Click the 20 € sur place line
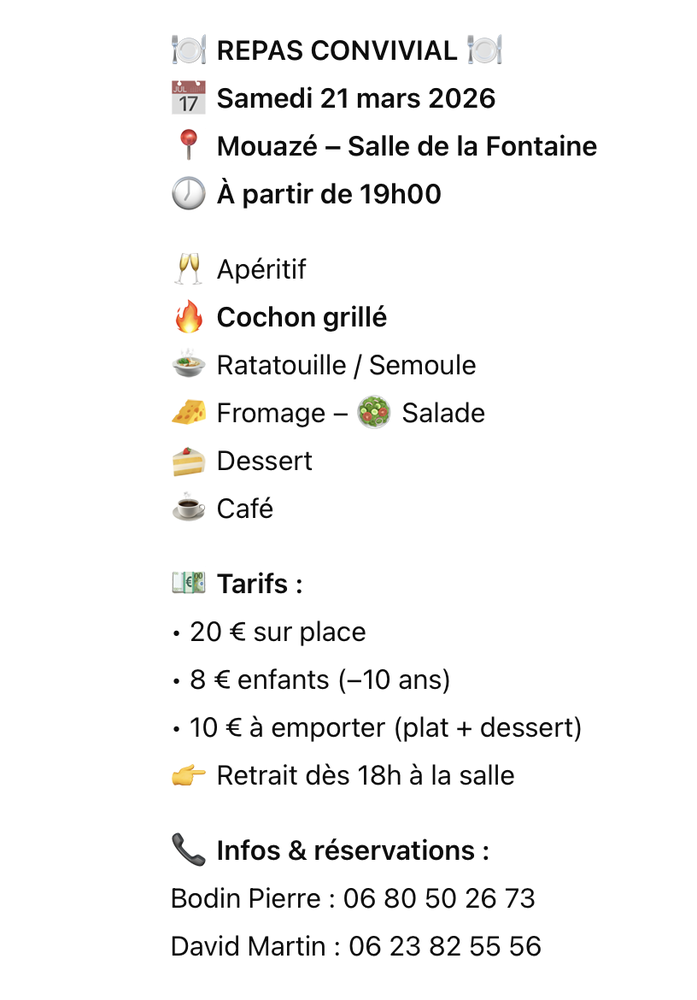Screen dimensions: 697x1000 click(x=277, y=633)
